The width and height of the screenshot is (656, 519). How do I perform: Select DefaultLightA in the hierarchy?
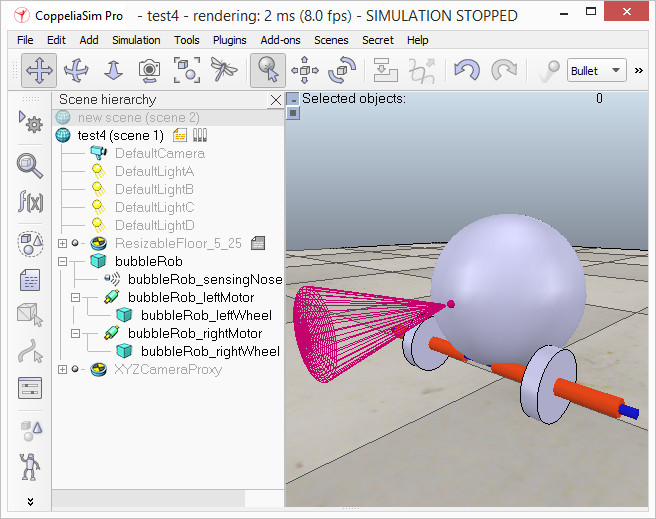pos(154,171)
